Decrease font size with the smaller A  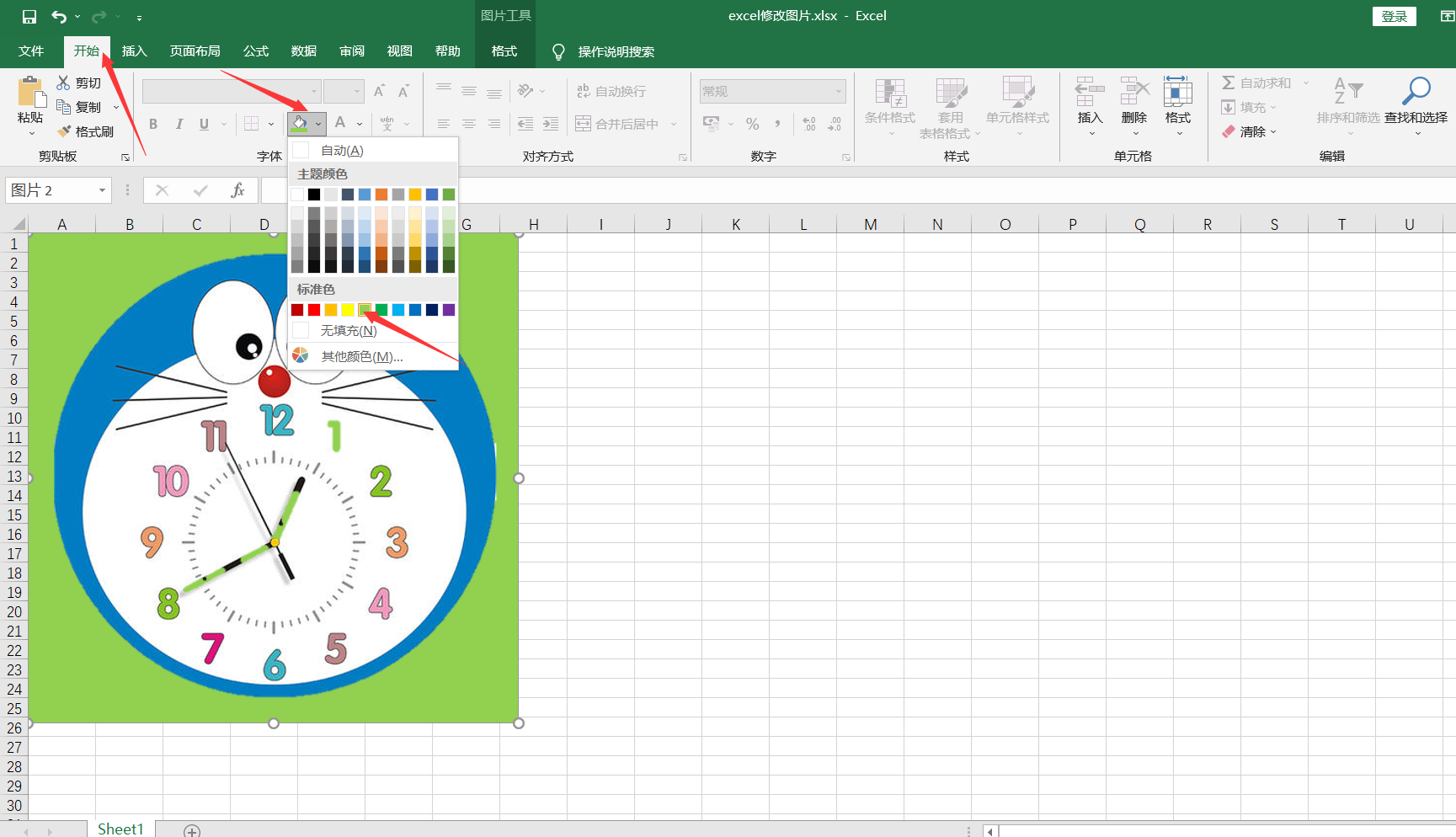click(x=404, y=91)
